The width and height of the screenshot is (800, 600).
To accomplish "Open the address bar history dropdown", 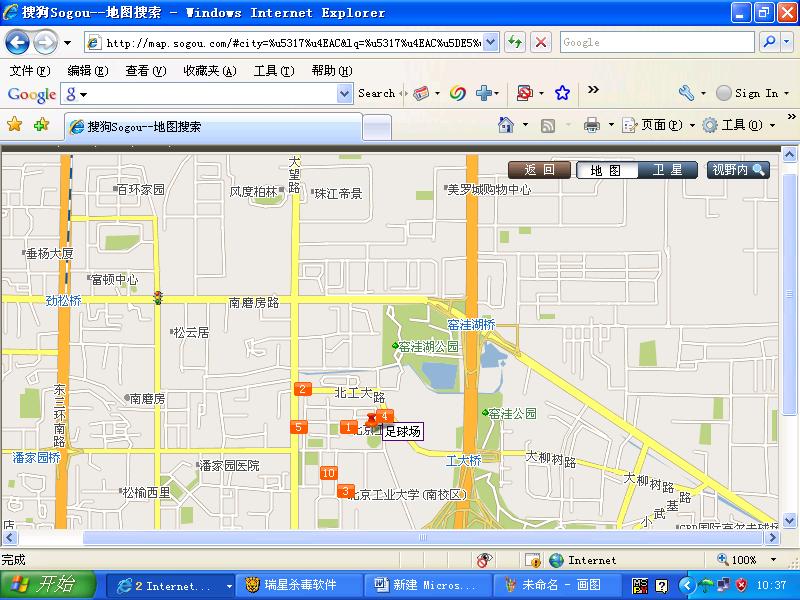I will pos(490,42).
